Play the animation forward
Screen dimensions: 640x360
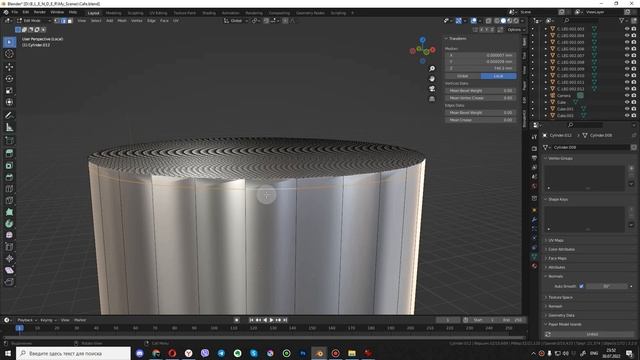coord(272,320)
